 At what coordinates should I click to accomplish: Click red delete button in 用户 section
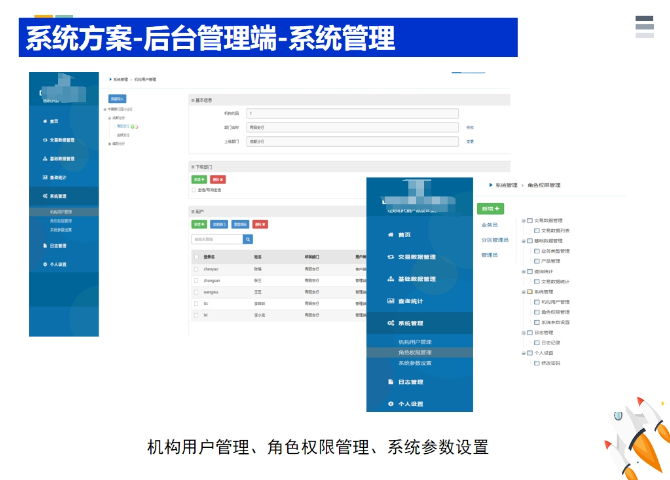pos(260,224)
